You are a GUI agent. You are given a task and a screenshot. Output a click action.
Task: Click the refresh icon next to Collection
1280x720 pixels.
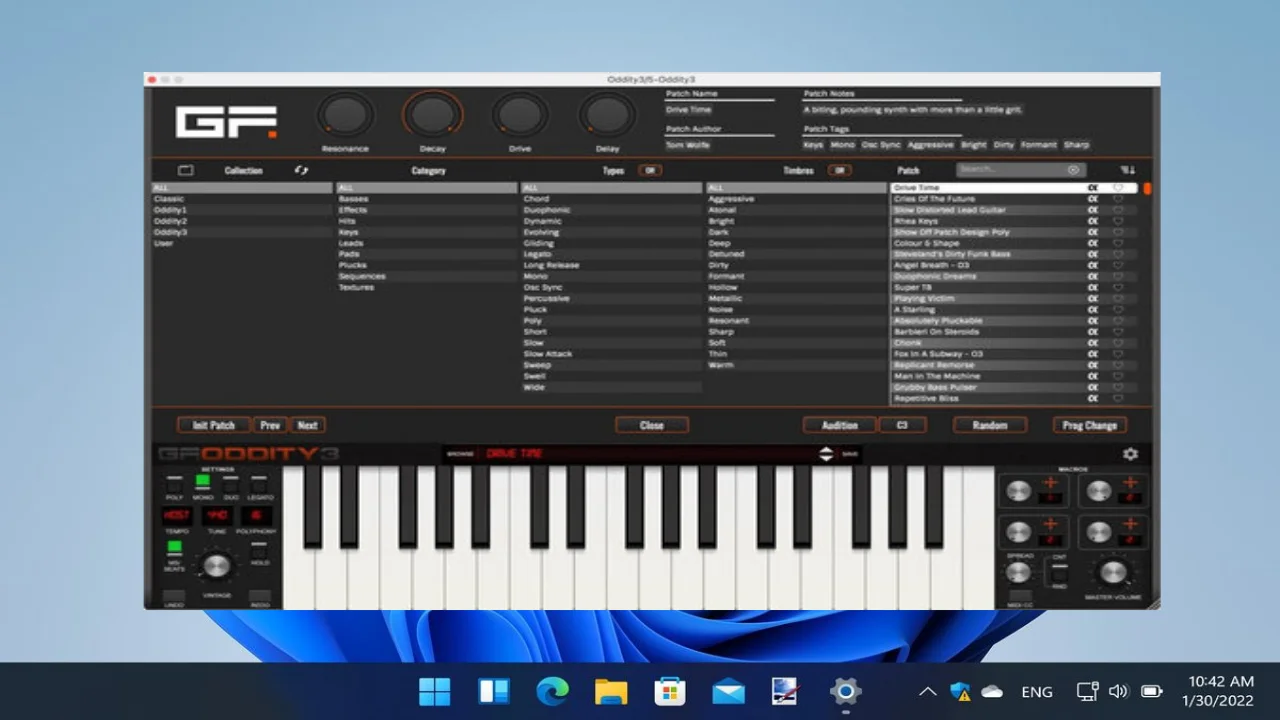click(x=301, y=171)
